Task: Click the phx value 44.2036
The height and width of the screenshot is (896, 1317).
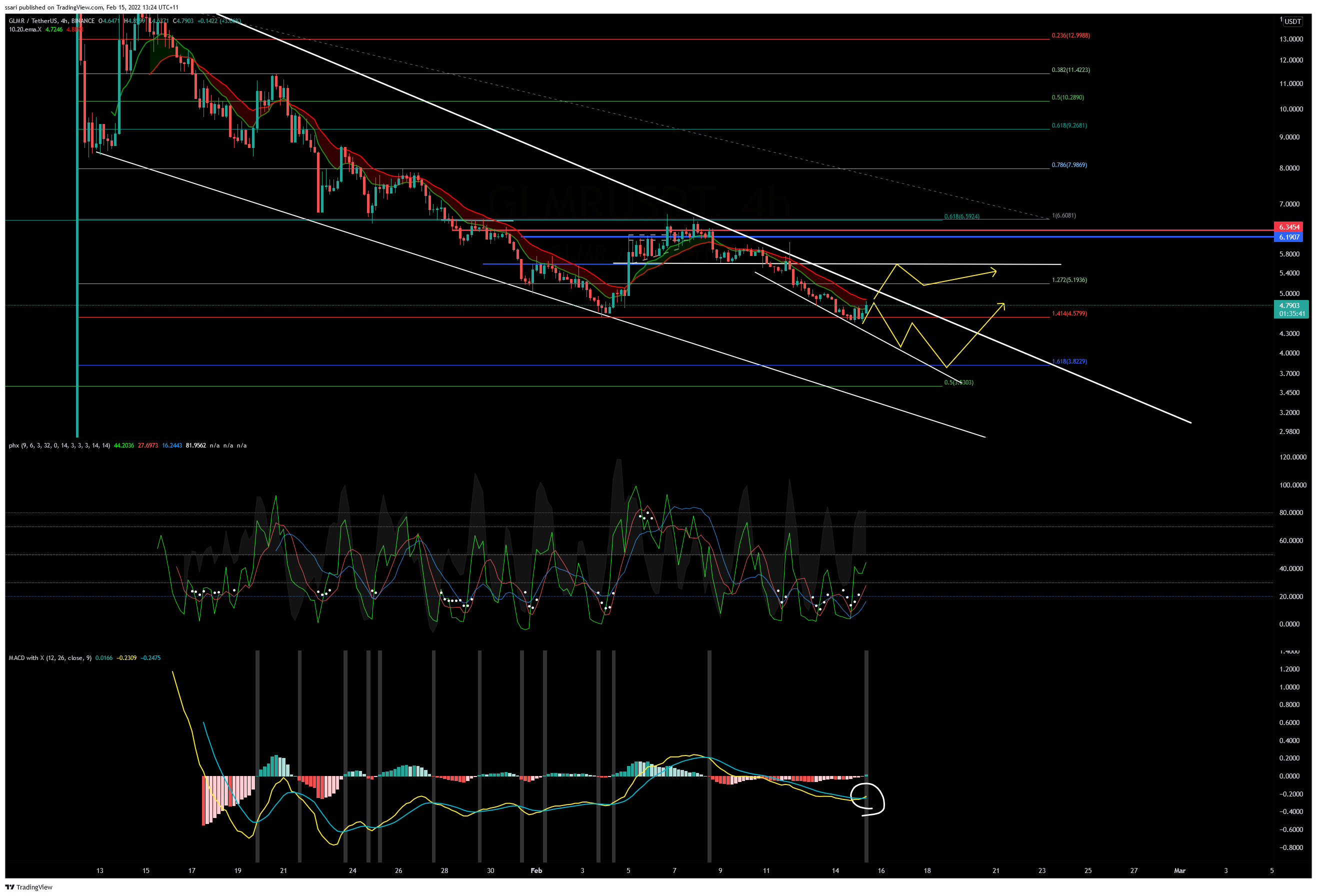Action: click(x=124, y=445)
